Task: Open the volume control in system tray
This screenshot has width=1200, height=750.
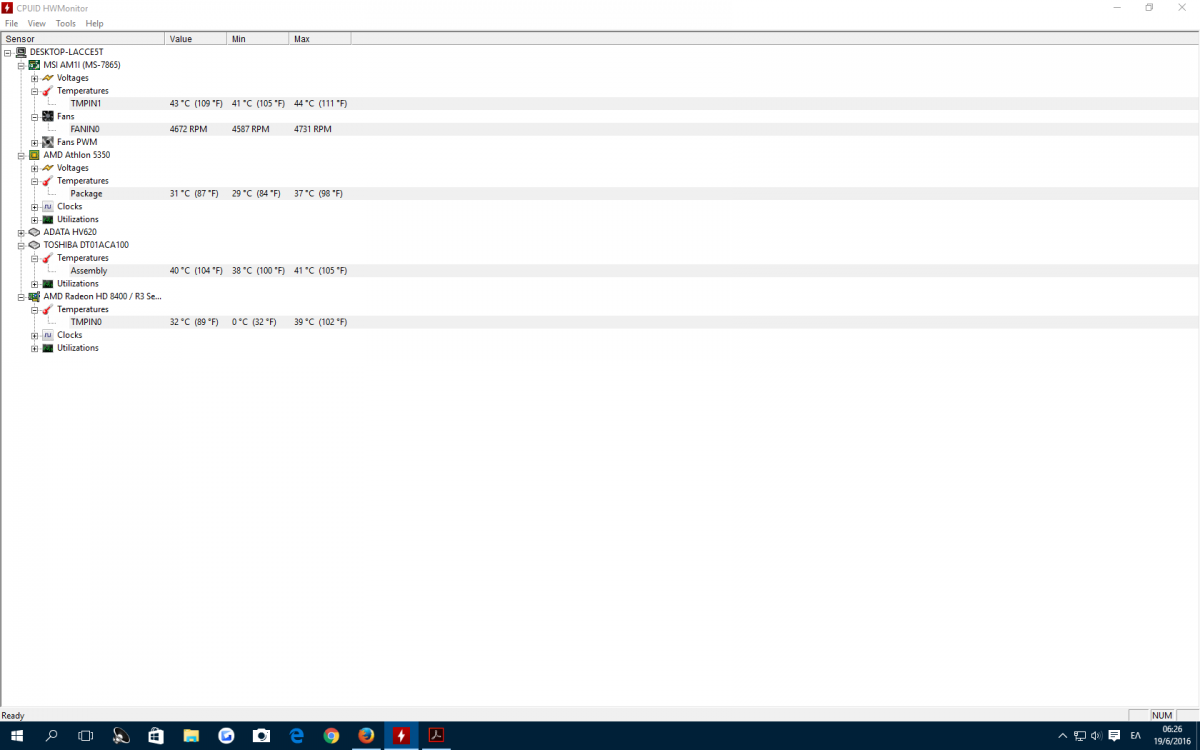Action: click(x=1097, y=736)
